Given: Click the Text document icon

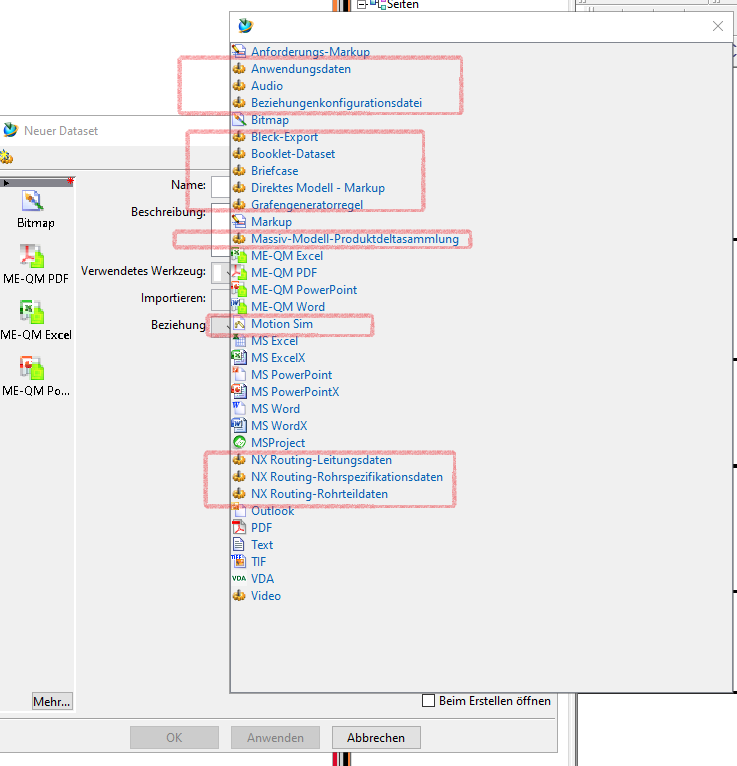Looking at the screenshot, I should click(239, 545).
